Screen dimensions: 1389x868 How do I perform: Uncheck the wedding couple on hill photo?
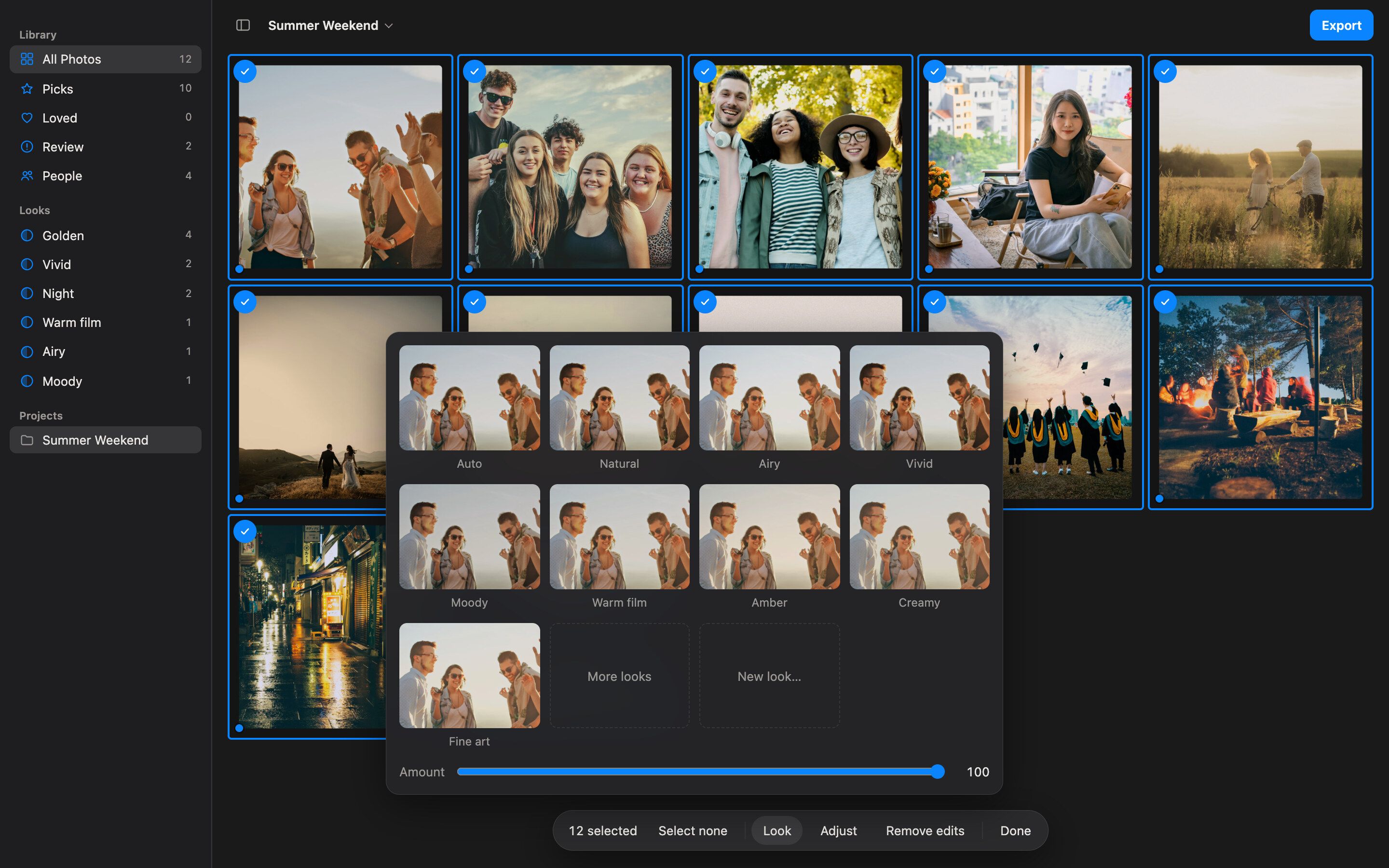click(245, 302)
